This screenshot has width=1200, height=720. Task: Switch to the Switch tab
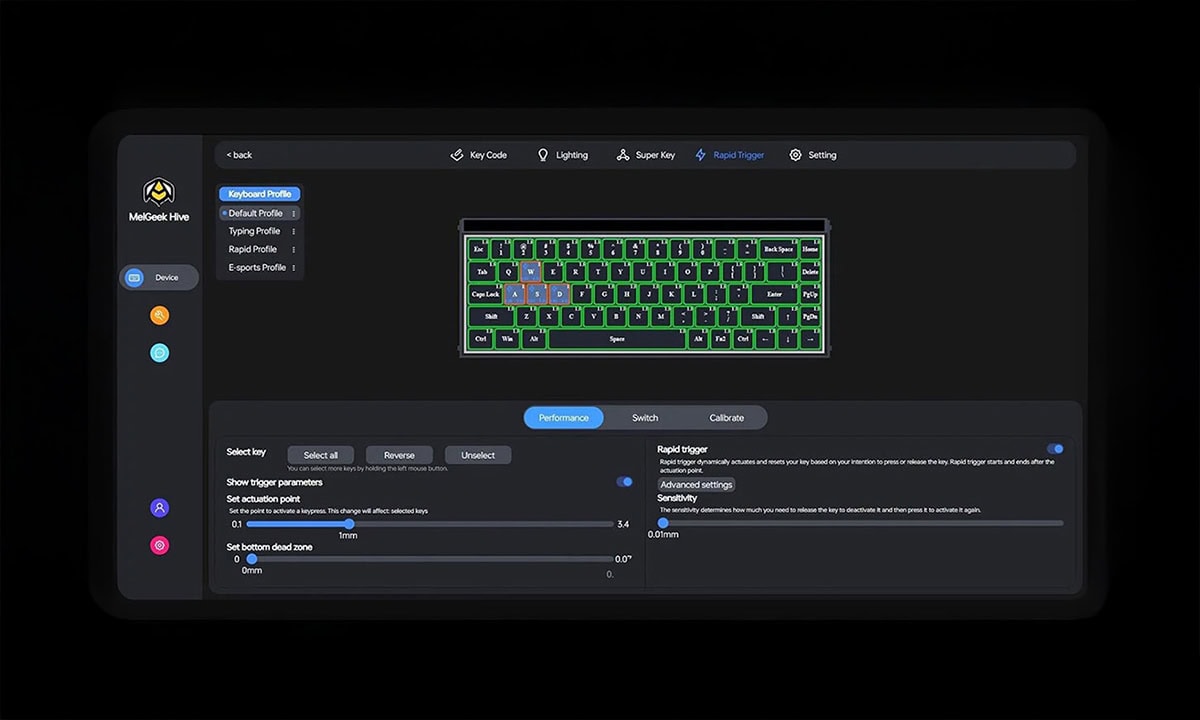click(644, 417)
